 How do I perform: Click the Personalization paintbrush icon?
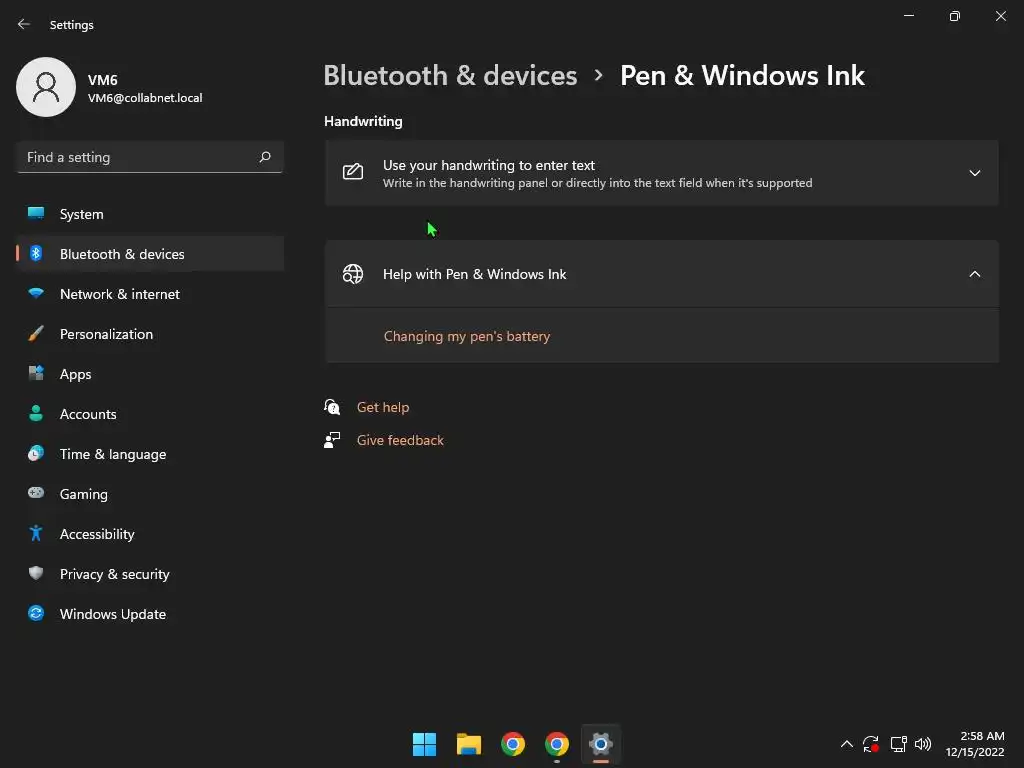[x=36, y=333]
